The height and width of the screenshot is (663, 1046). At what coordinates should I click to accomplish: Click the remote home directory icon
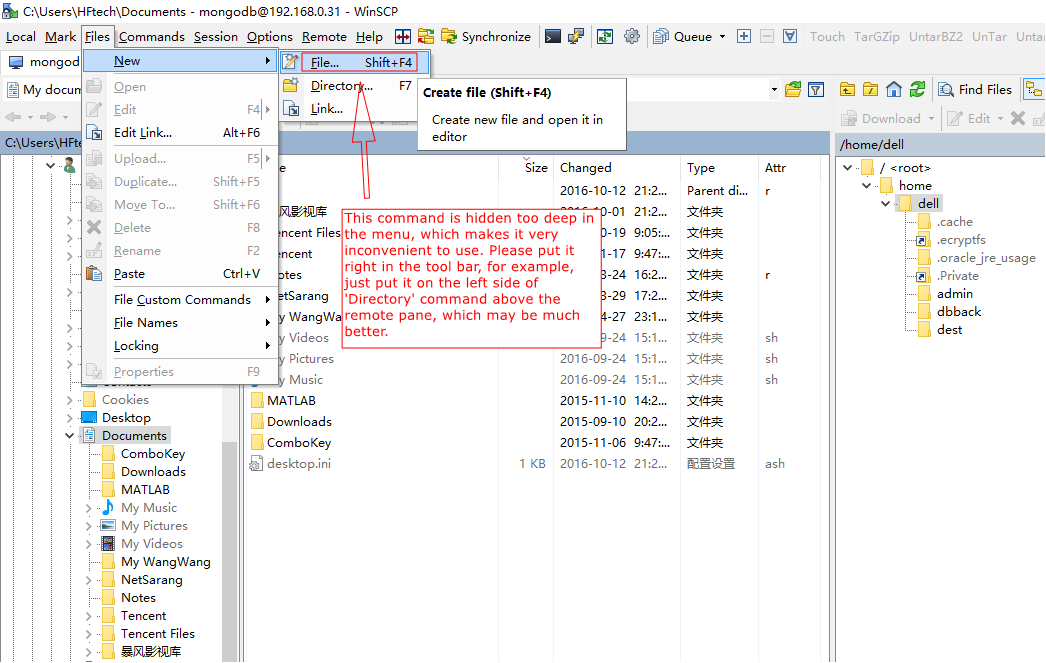[x=894, y=90]
